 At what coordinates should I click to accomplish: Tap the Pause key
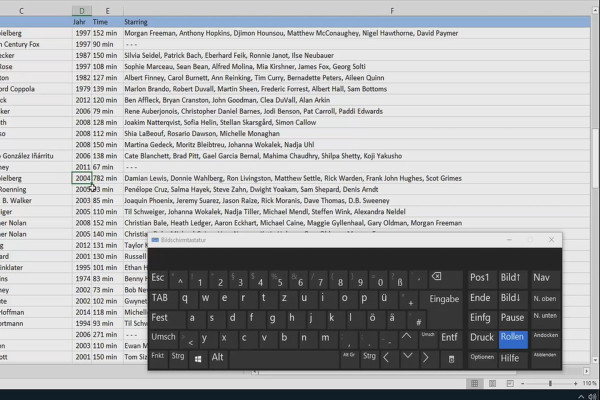point(513,319)
